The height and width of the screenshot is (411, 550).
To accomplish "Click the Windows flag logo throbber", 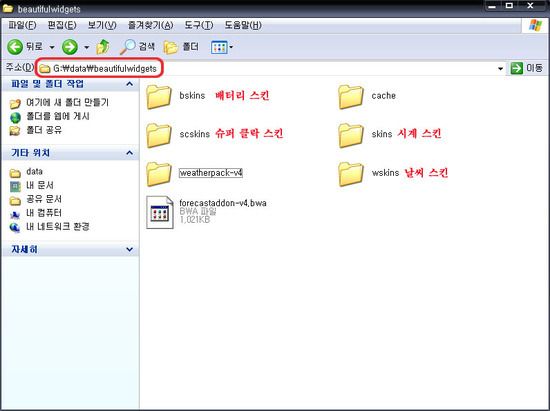I will coord(535,25).
